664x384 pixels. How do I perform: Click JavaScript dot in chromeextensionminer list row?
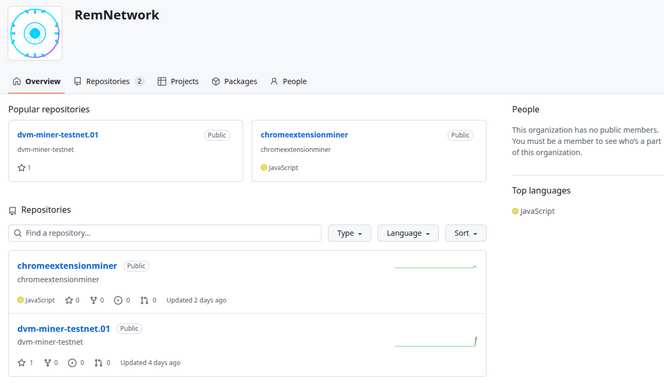point(20,300)
